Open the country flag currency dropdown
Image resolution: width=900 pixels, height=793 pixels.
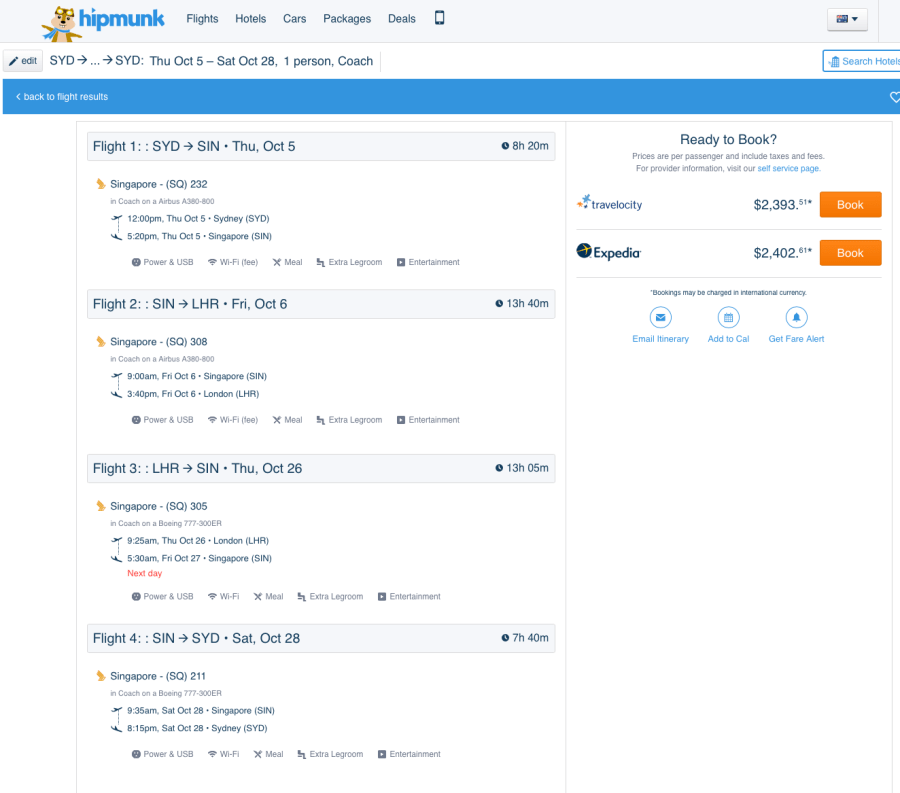pos(846,19)
